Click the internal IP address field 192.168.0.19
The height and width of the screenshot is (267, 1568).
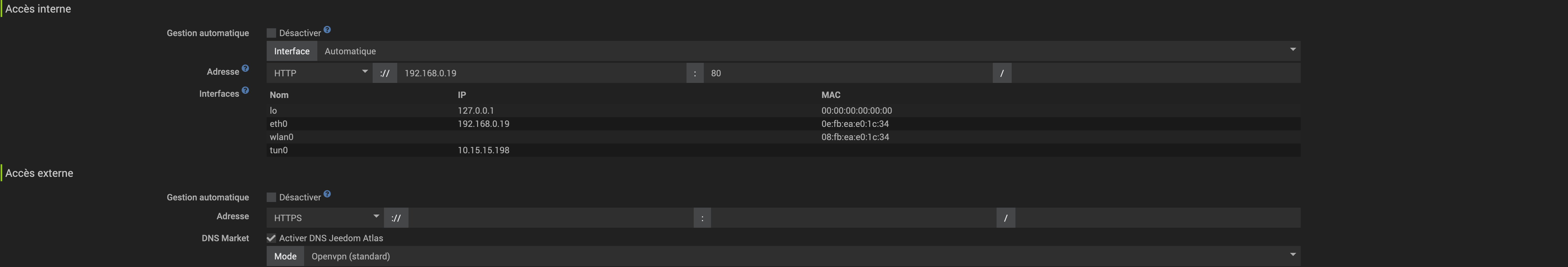[542, 73]
